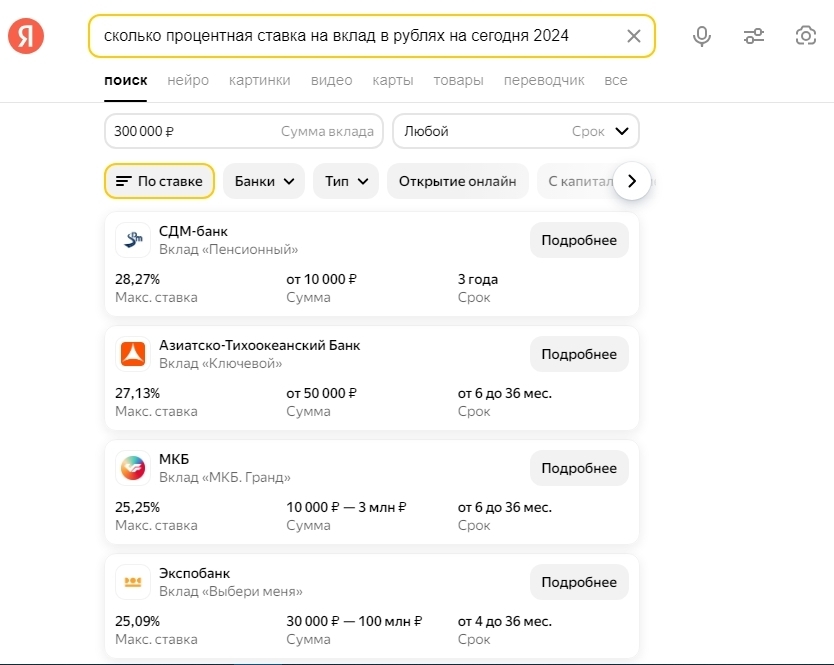This screenshot has height=665, width=834.
Task: Switch to the нейро tab
Action: 188,80
